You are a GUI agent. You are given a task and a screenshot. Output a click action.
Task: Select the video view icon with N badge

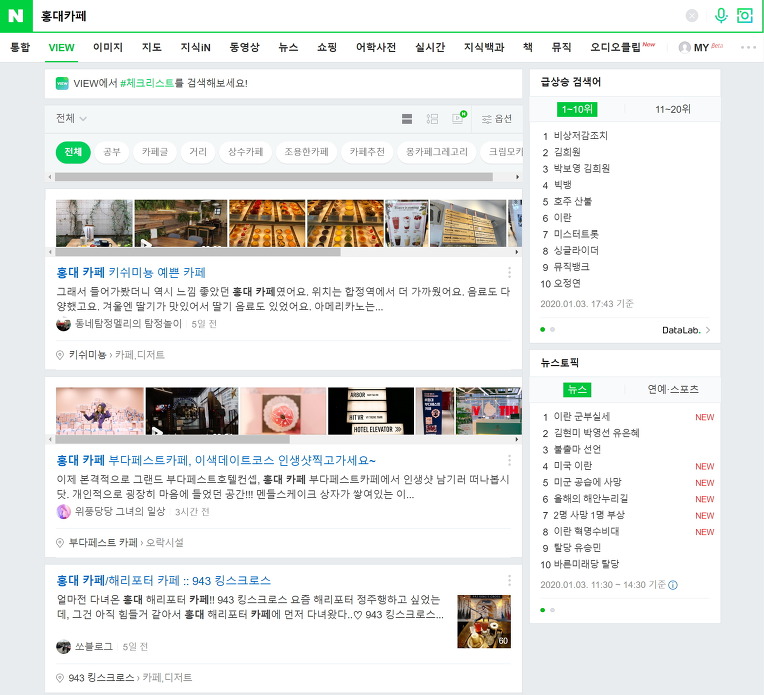(458, 118)
